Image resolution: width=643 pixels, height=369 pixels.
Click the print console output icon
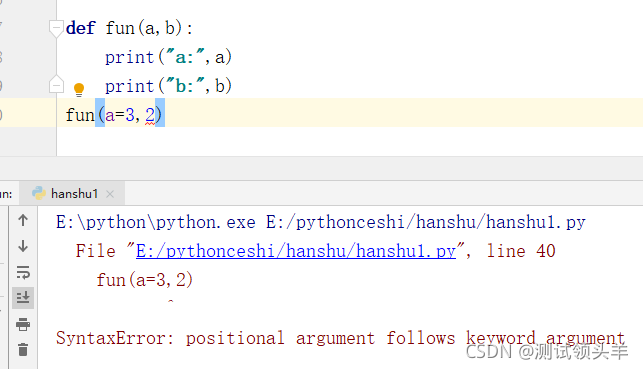pyautogui.click(x=23, y=324)
